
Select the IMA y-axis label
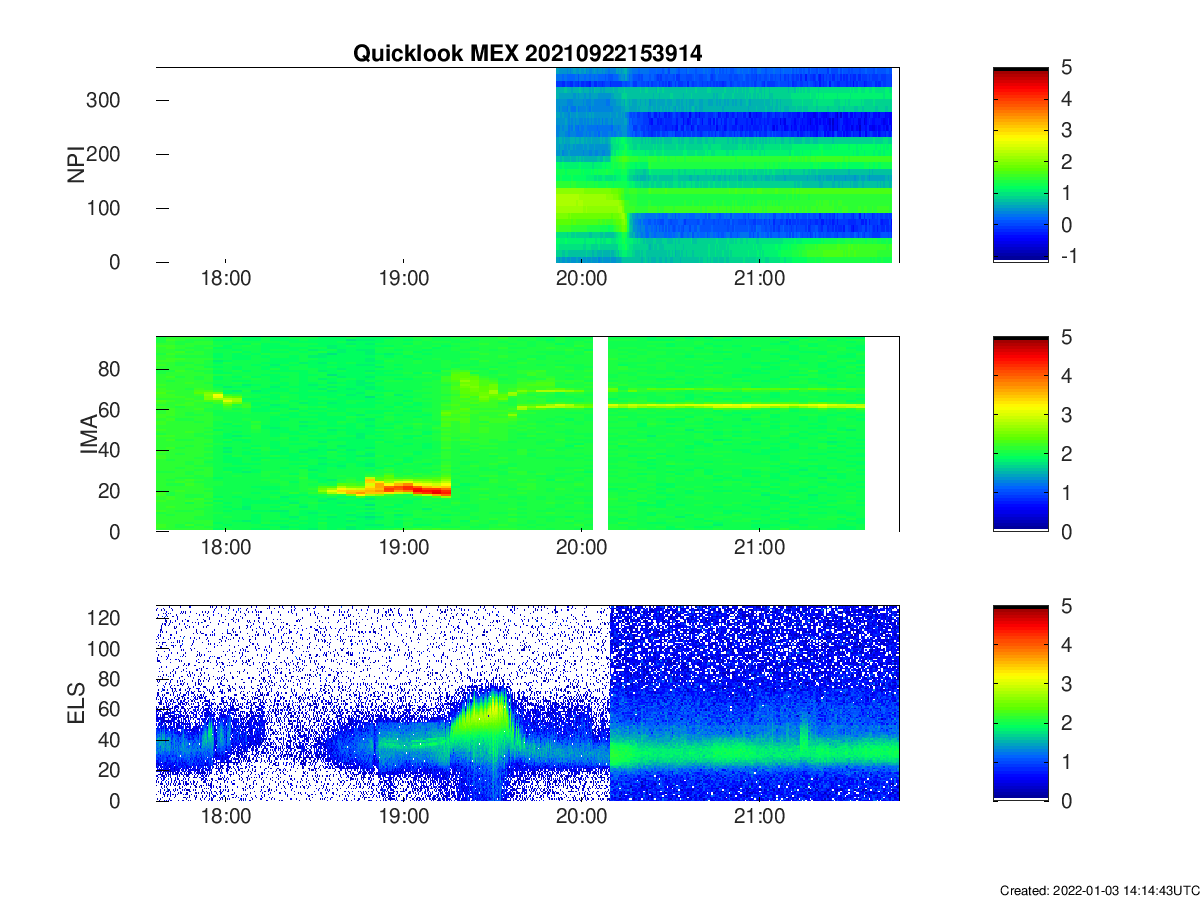tap(87, 434)
